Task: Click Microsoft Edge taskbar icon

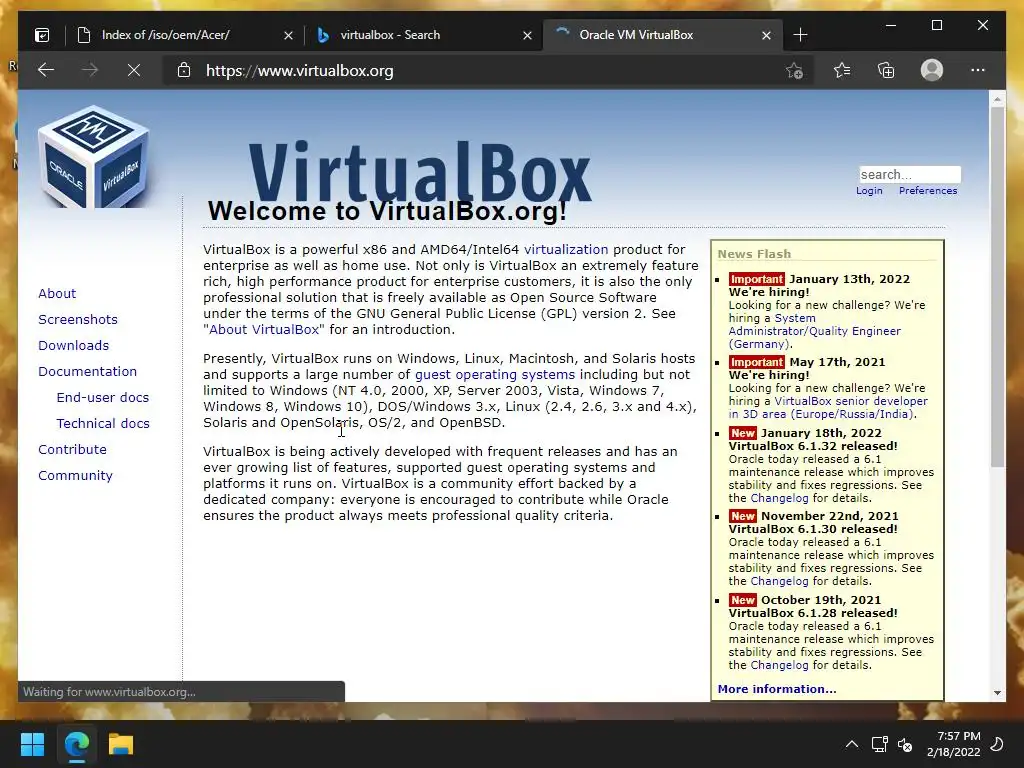Action: click(76, 744)
